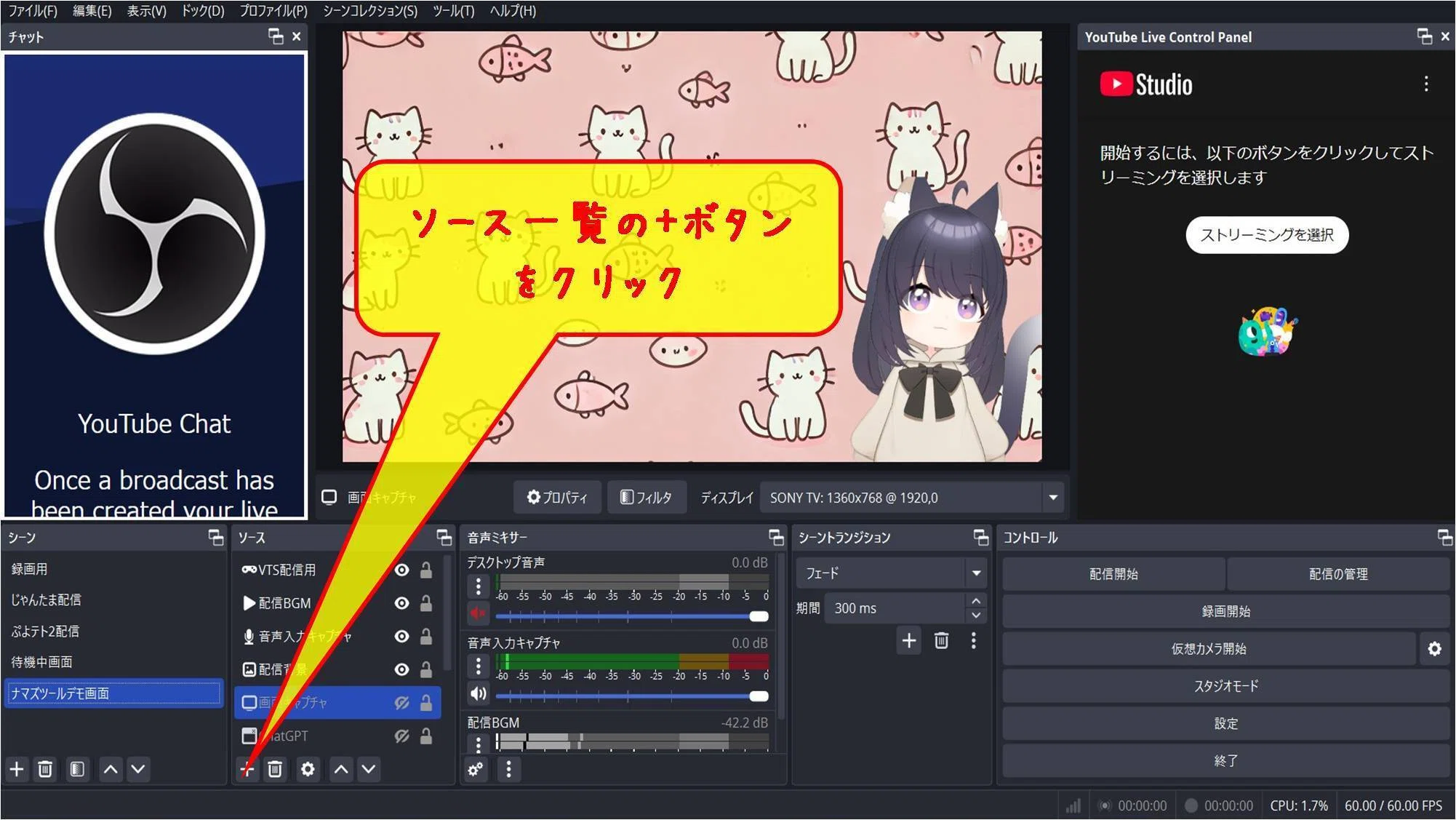This screenshot has width=1456, height=820.
Task: Float the チャット dock panel
Action: (276, 36)
